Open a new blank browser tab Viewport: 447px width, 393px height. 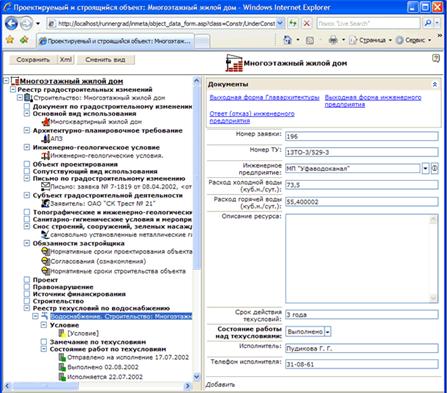(x=202, y=42)
